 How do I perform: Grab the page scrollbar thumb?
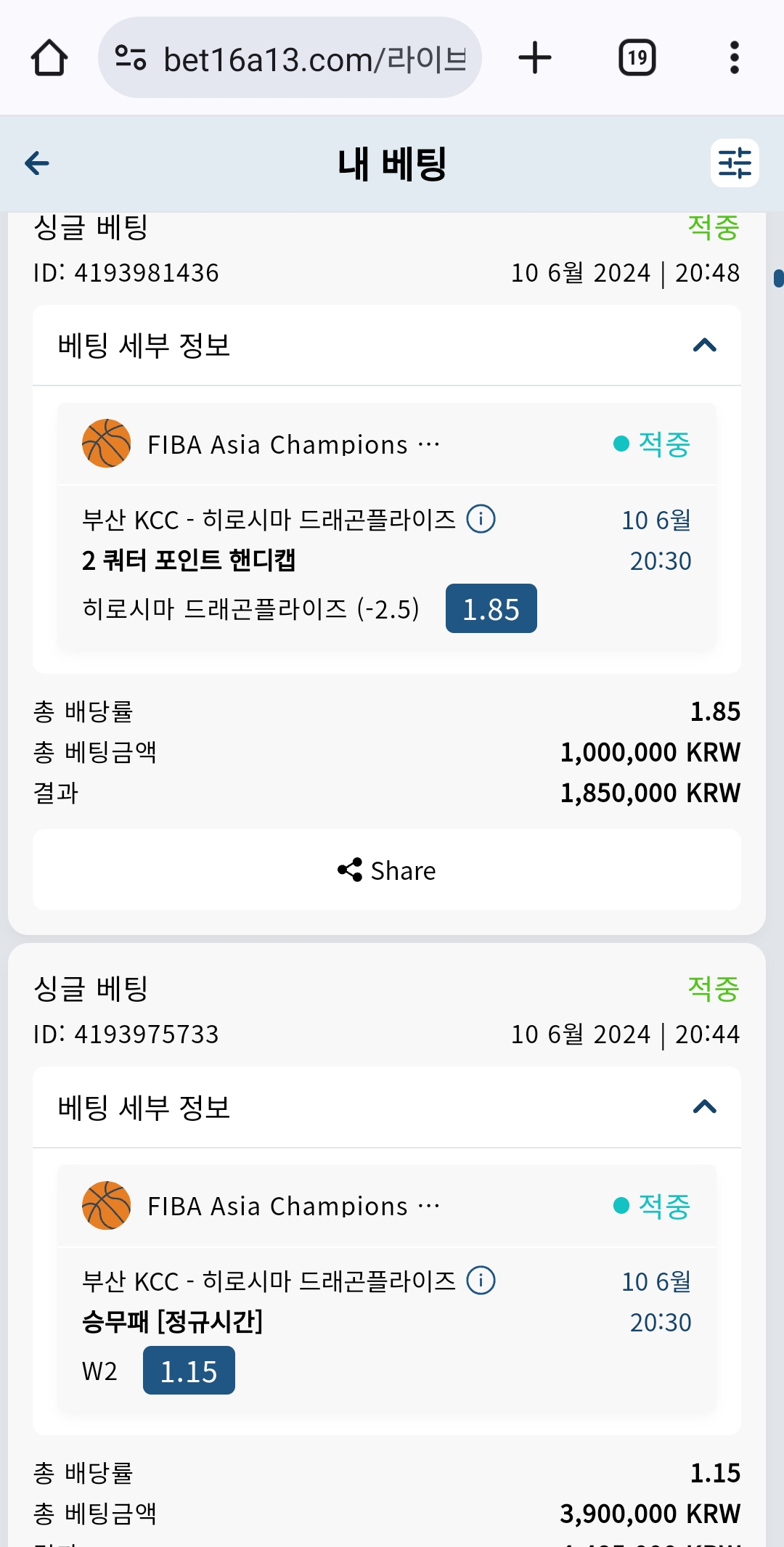(x=778, y=278)
